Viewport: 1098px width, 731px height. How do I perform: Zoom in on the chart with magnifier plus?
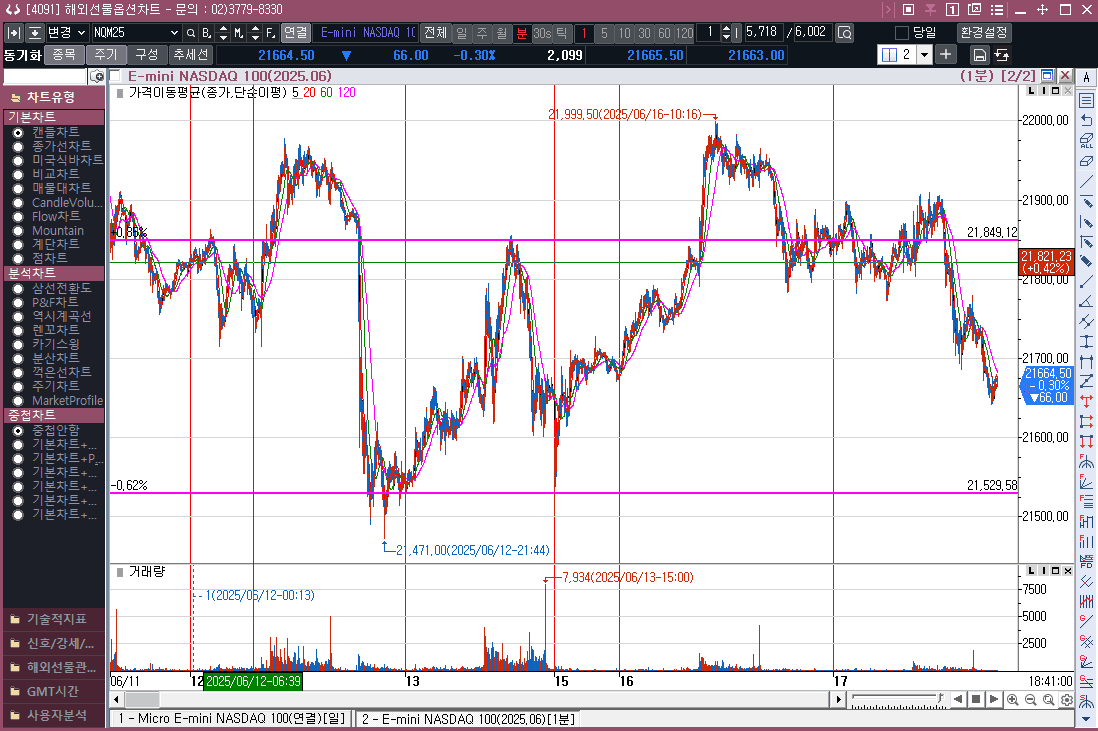click(x=1013, y=699)
